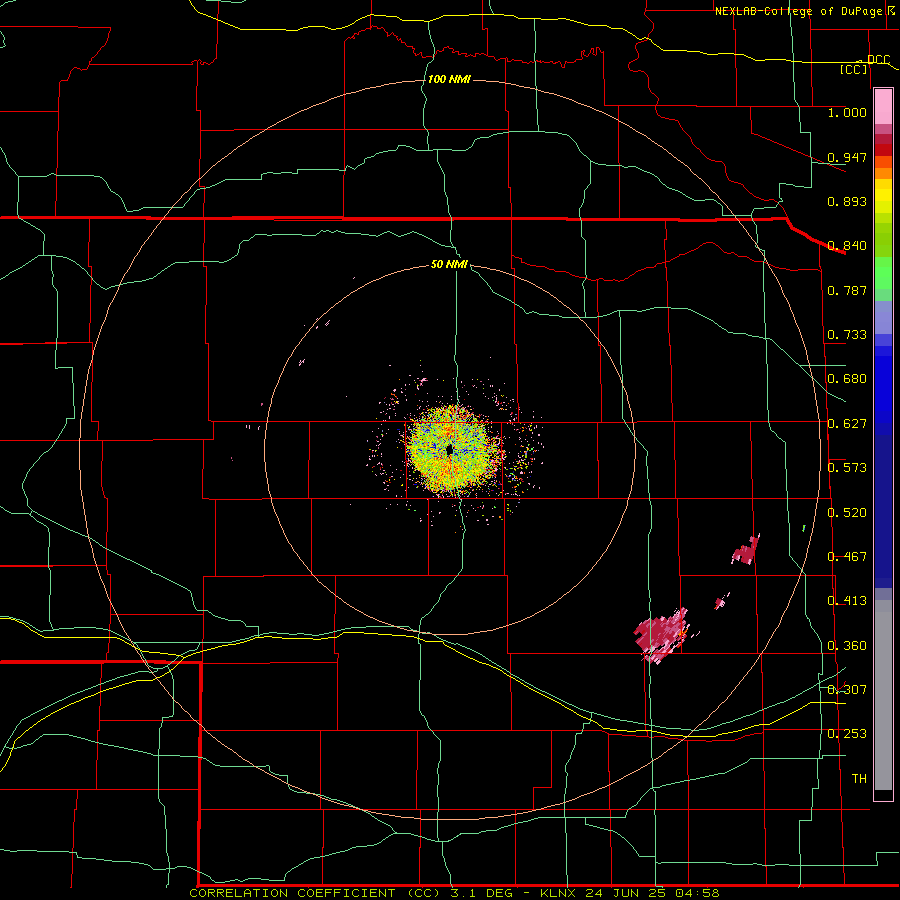Click the 0.307 scale value
Screen dimensions: 900x900
tap(847, 690)
